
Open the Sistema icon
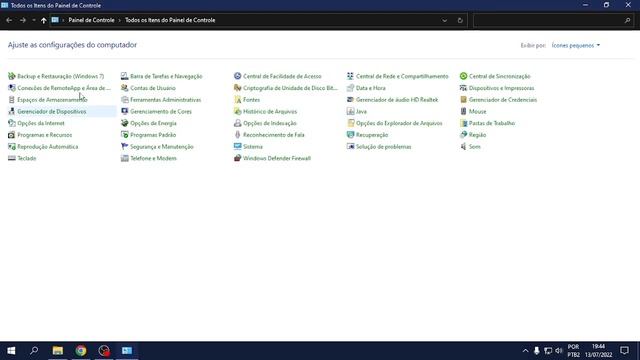(x=238, y=147)
